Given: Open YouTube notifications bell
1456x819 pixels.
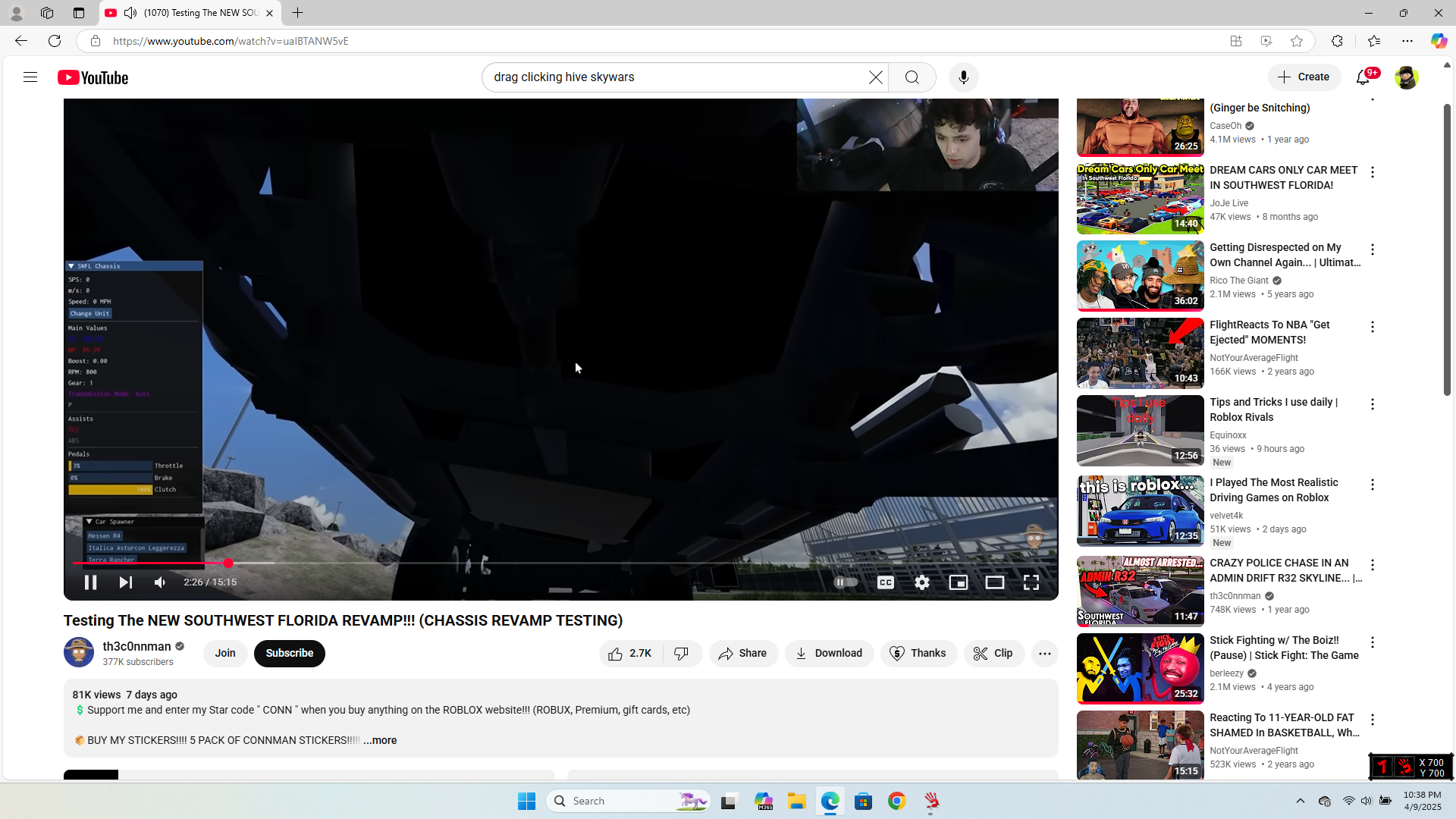Looking at the screenshot, I should [x=1363, y=77].
